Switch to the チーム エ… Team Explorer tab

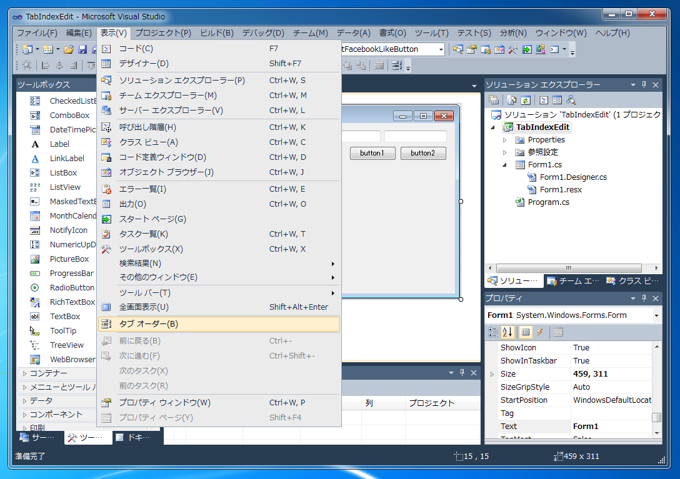[572, 281]
